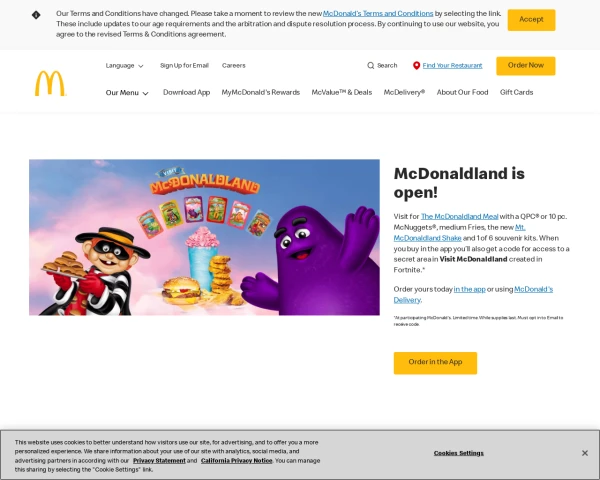Image resolution: width=600 pixels, height=480 pixels.
Task: Click the search magnifier icon
Action: 370,65
